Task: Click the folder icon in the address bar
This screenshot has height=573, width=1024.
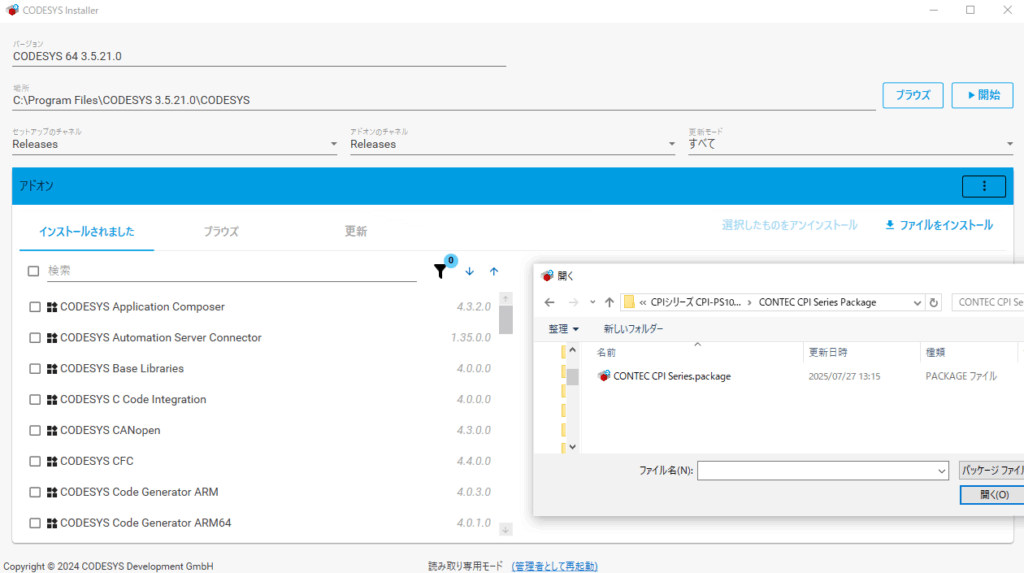Action: (629, 302)
